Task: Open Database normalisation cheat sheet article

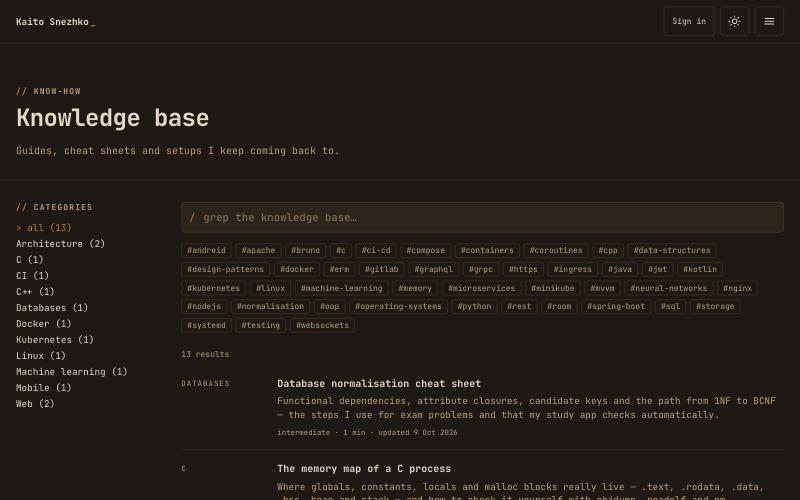Action: pyautogui.click(x=379, y=384)
